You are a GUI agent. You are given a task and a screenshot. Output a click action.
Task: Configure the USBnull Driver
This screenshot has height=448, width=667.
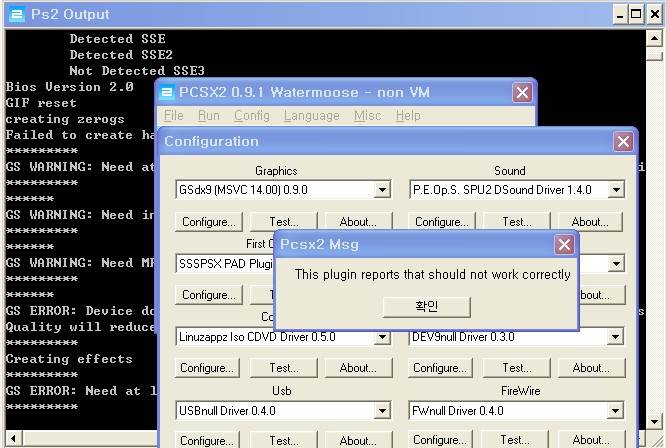coord(207,440)
